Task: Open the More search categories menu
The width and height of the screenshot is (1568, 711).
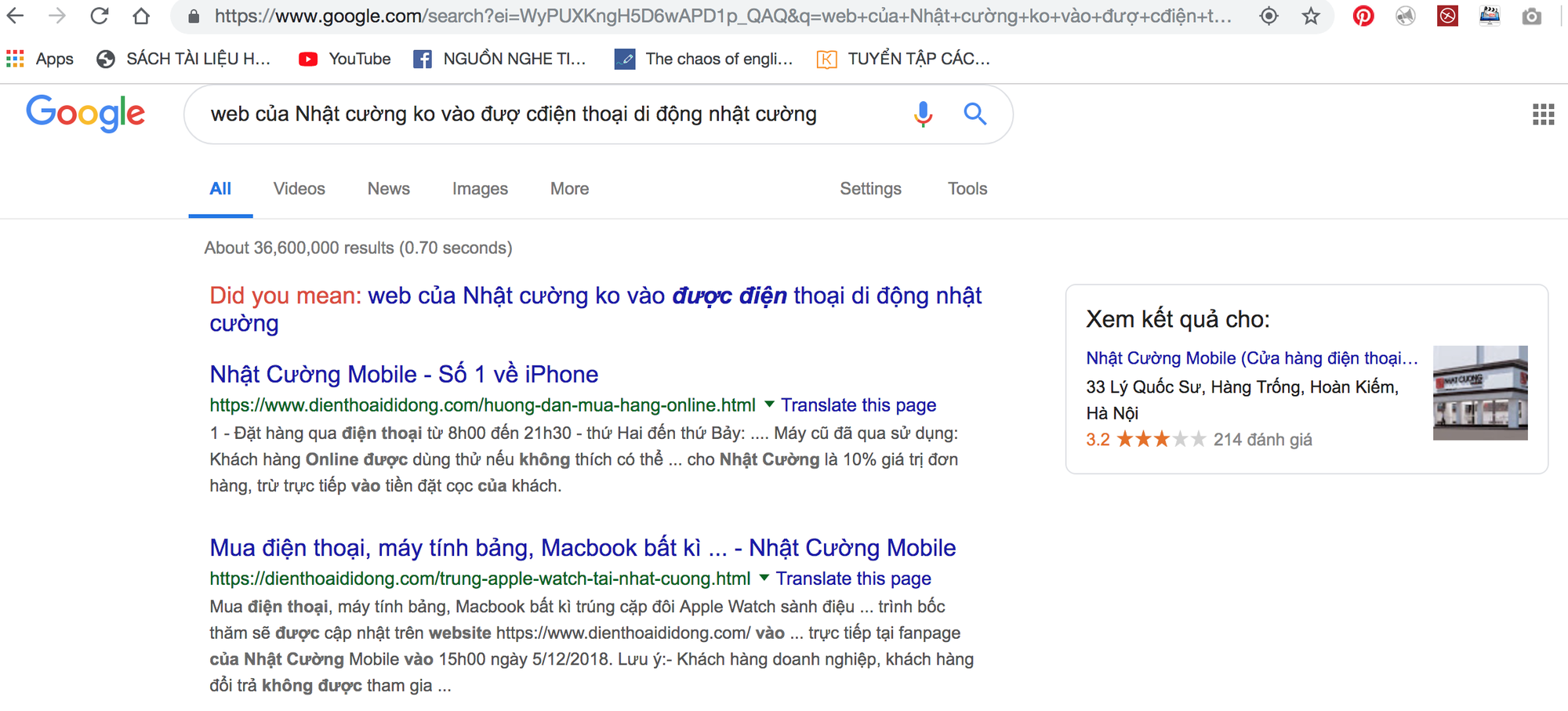Action: 569,189
